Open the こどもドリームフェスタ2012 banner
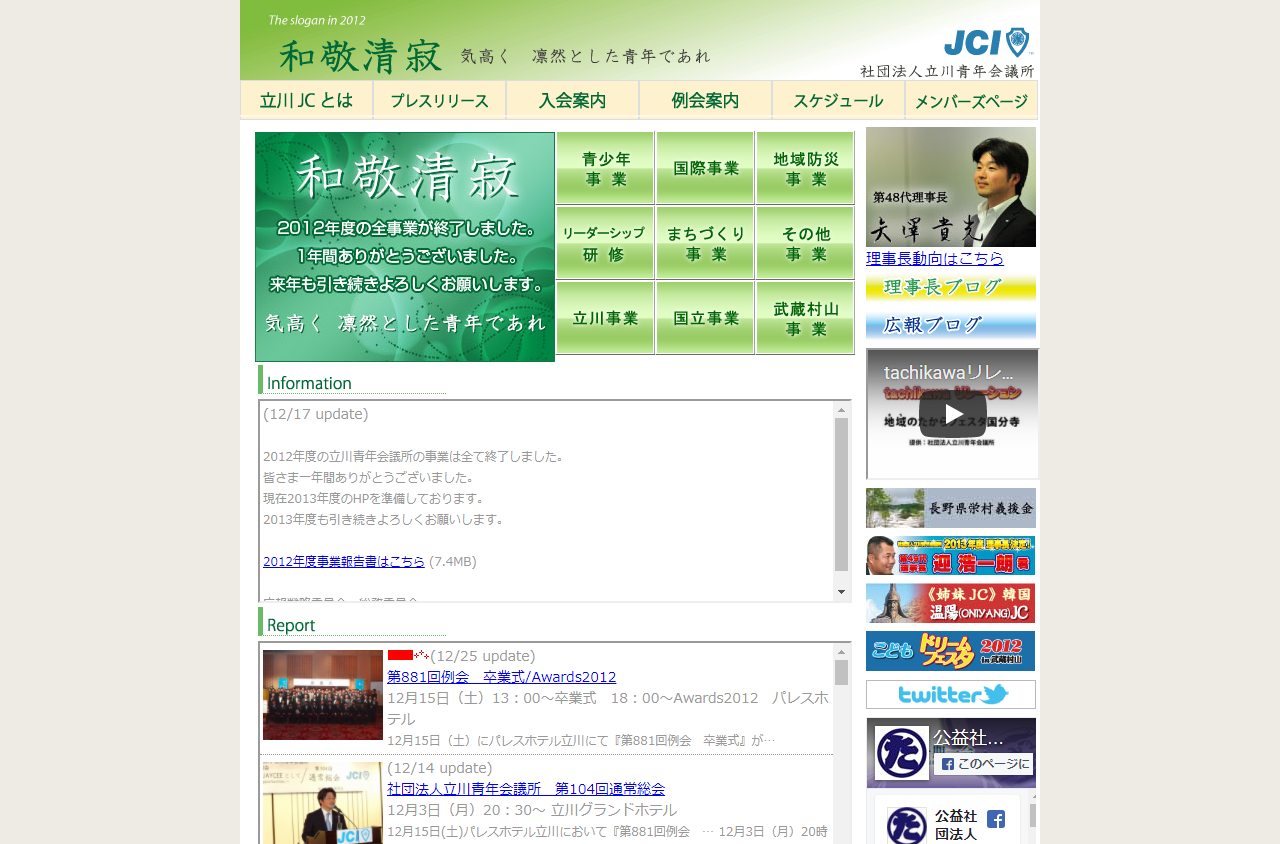 click(951, 651)
